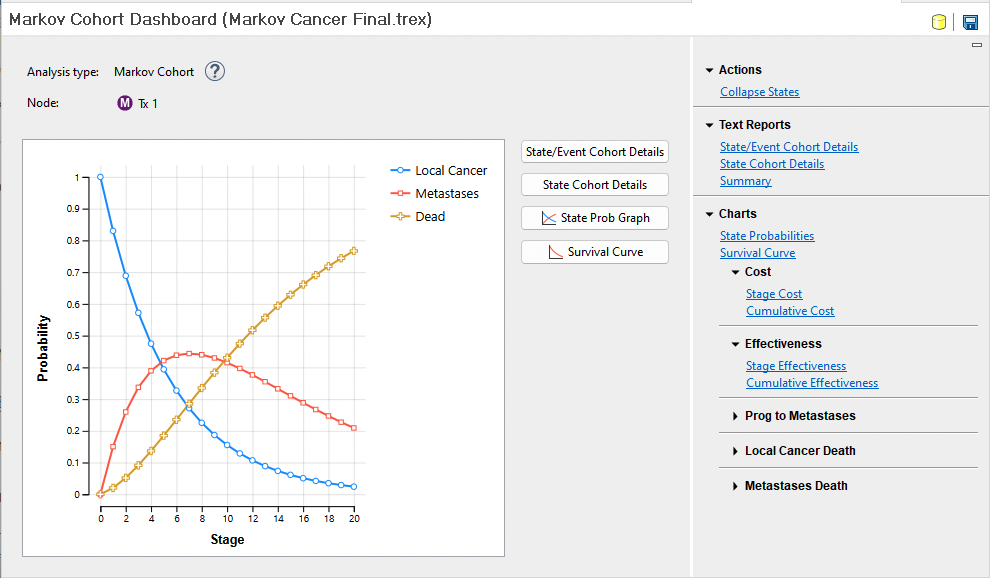The width and height of the screenshot is (990, 578).
Task: Save the dashboard using the disk icon
Action: 970,21
